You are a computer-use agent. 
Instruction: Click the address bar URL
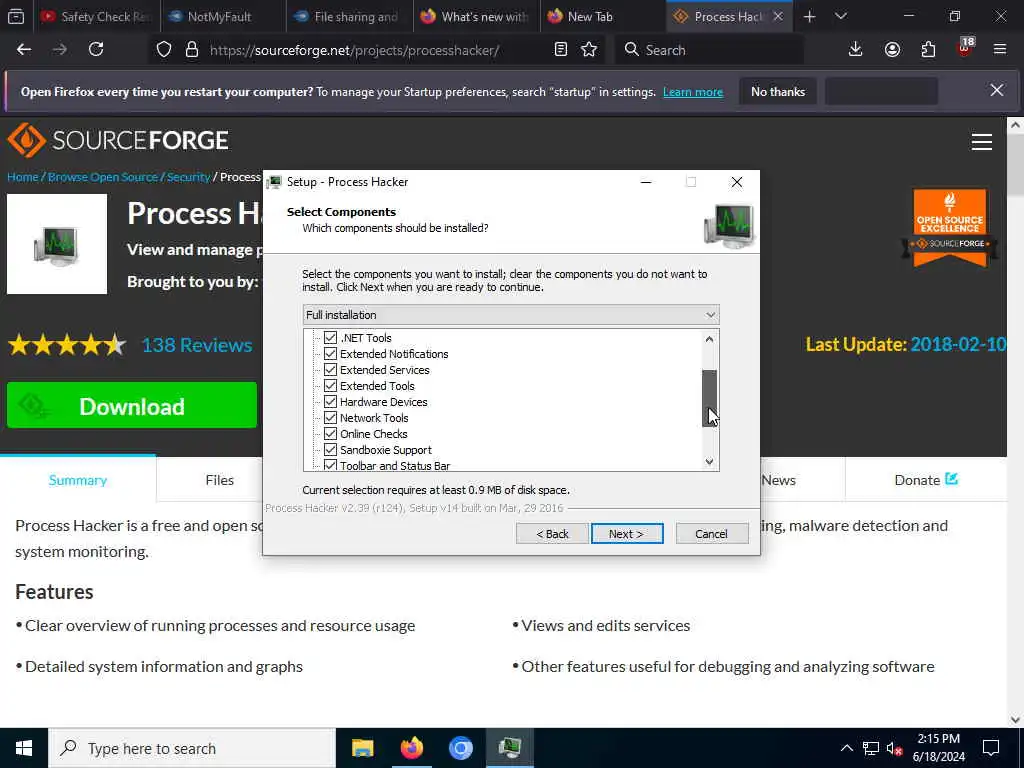pyautogui.click(x=355, y=50)
